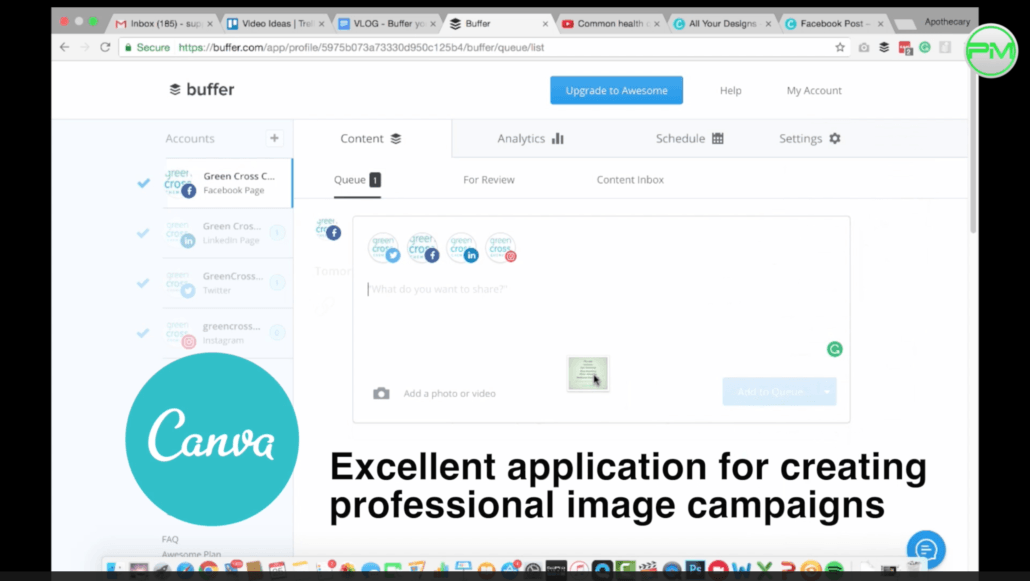Select the Queue sub-tab

coord(357,179)
